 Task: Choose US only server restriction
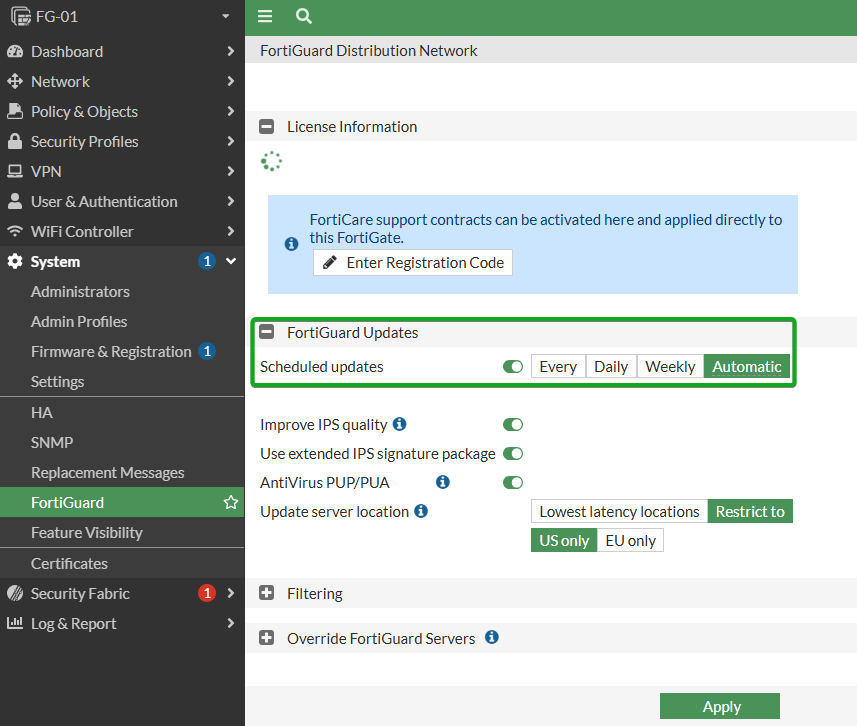[564, 540]
